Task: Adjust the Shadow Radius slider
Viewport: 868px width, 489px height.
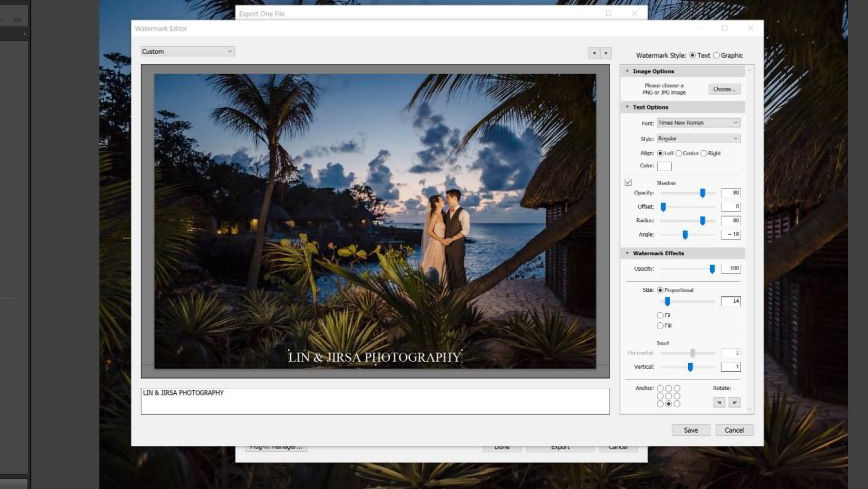Action: pyautogui.click(x=702, y=220)
